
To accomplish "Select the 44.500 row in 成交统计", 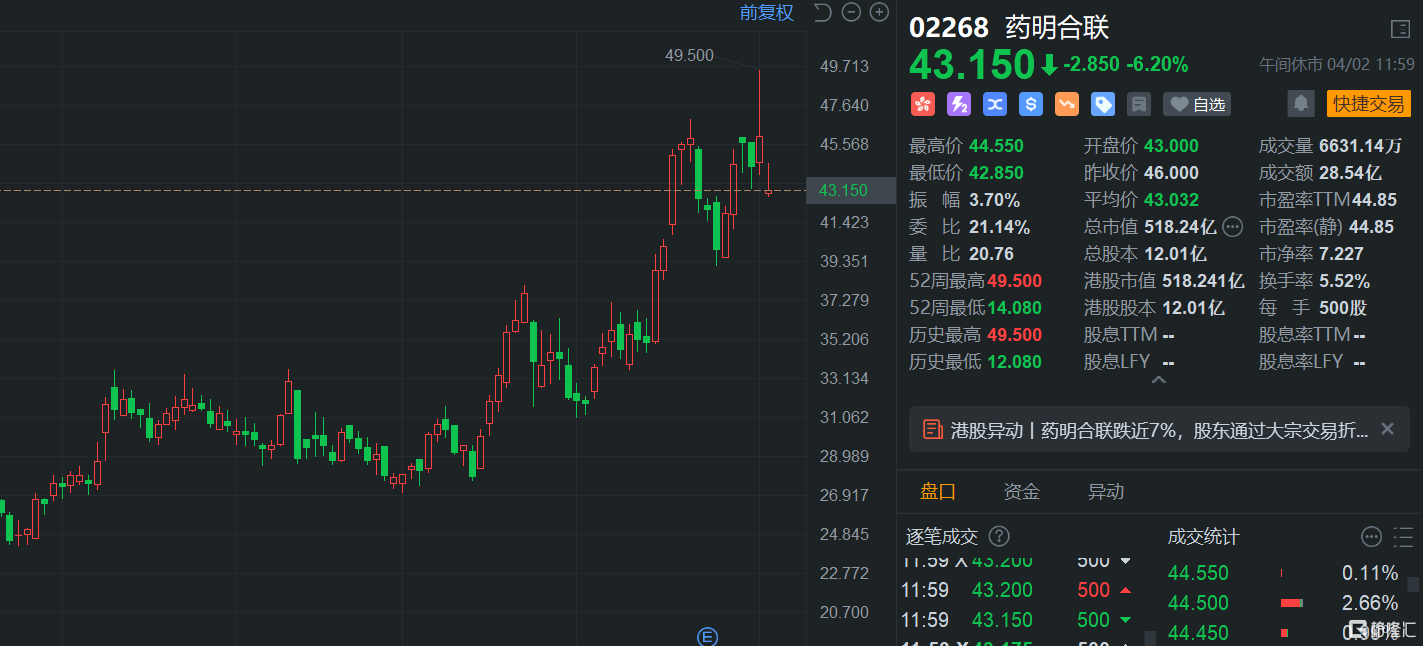I will click(x=1284, y=603).
